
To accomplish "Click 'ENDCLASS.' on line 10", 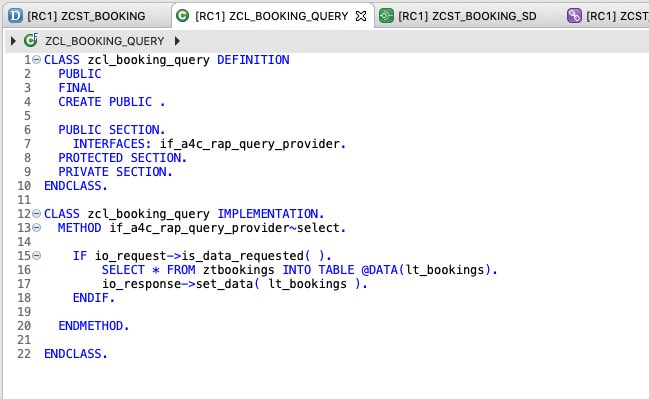I will pos(76,186).
